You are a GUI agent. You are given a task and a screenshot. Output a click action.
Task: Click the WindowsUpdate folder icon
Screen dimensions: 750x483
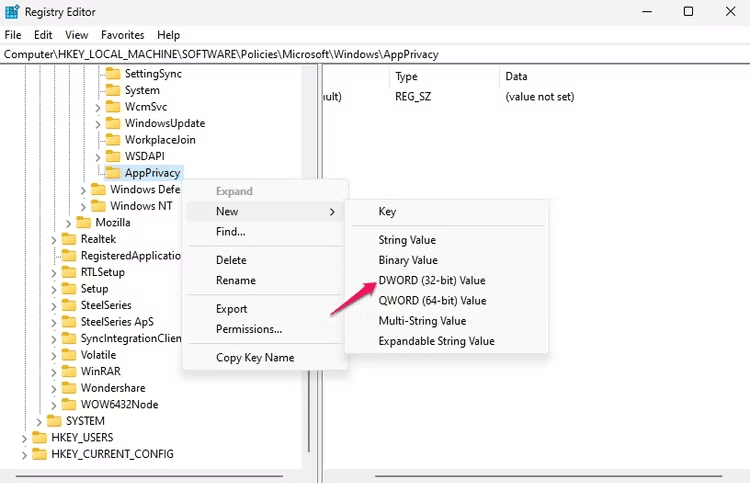(x=113, y=124)
